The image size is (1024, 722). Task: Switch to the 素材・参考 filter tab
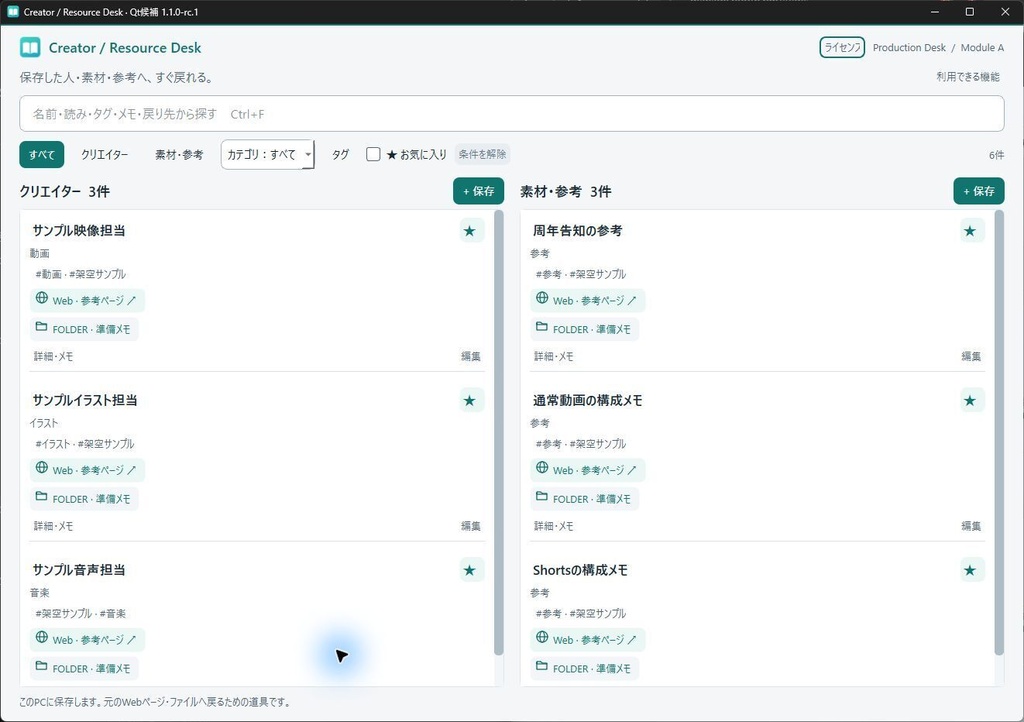click(x=179, y=155)
